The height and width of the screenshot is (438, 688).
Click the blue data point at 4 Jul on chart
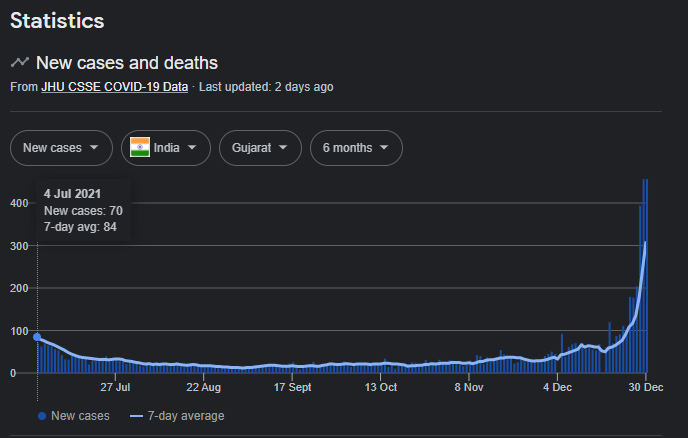[37, 337]
